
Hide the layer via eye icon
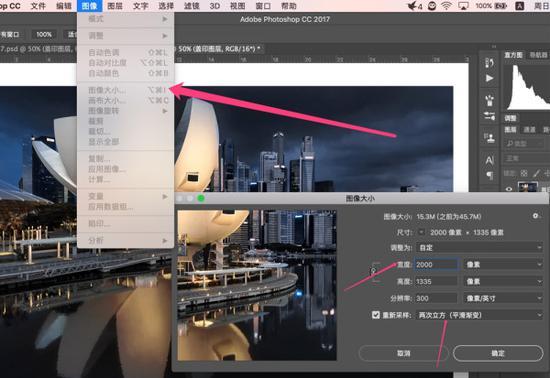point(509,189)
